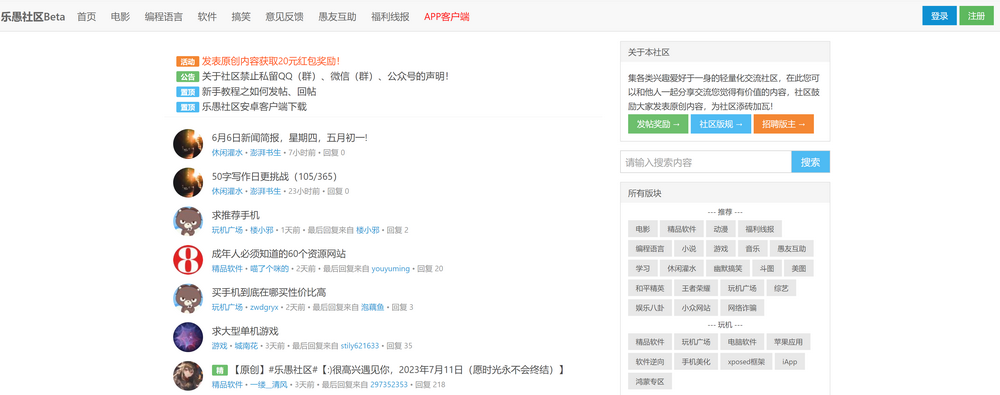Select 娱乐八卦 board tag

coord(650,308)
